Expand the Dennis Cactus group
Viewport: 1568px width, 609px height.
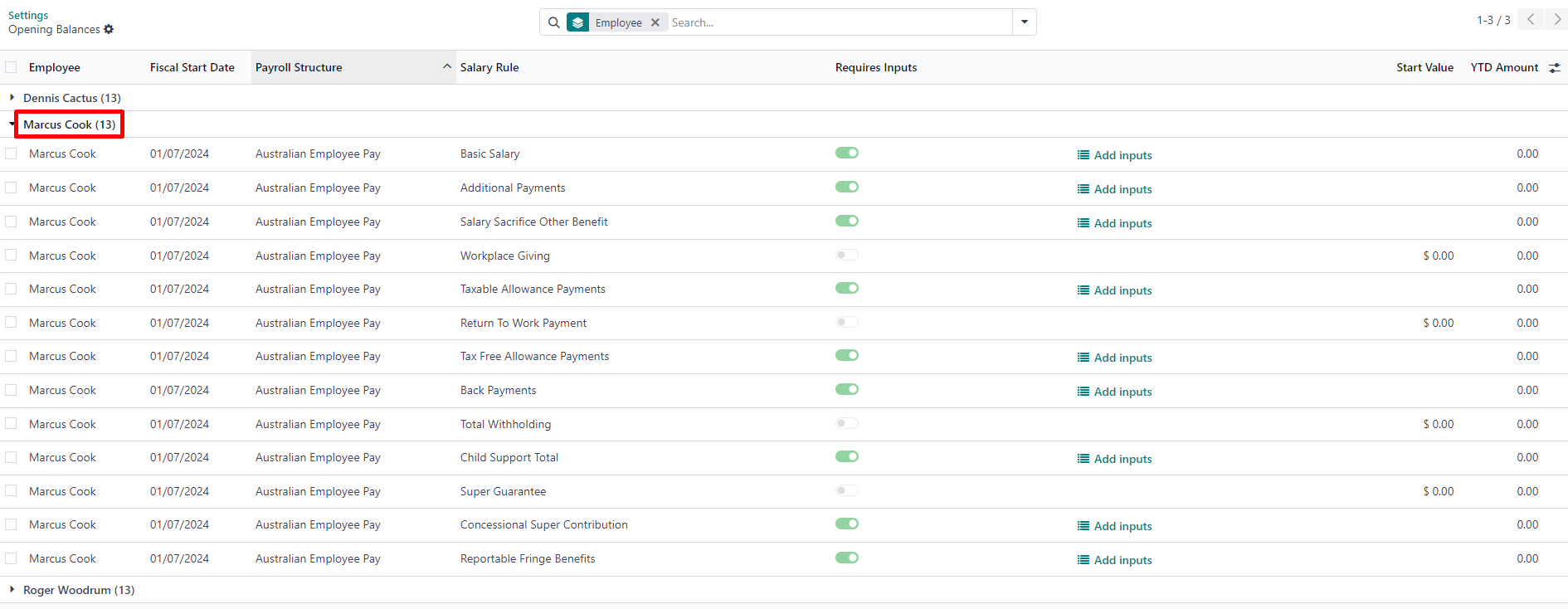click(x=12, y=98)
